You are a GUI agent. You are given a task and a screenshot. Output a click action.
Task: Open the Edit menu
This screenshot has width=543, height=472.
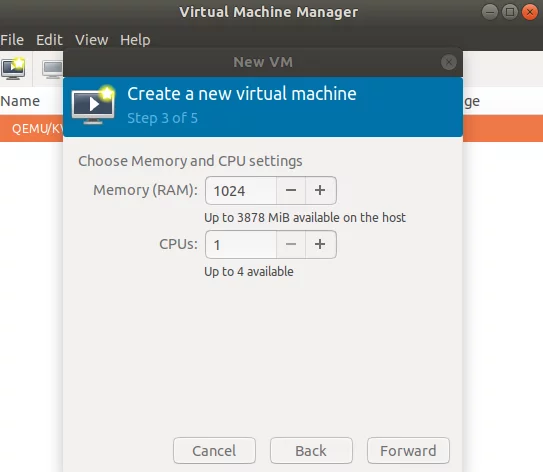tap(49, 40)
